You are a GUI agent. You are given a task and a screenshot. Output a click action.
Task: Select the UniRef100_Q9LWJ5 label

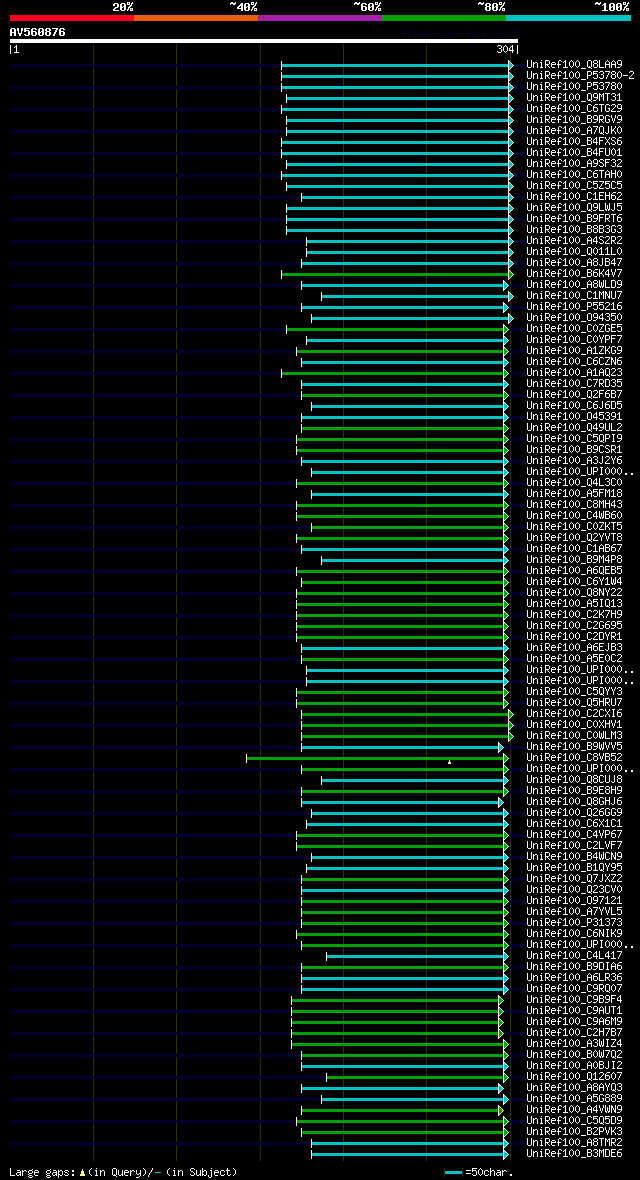(x=574, y=208)
